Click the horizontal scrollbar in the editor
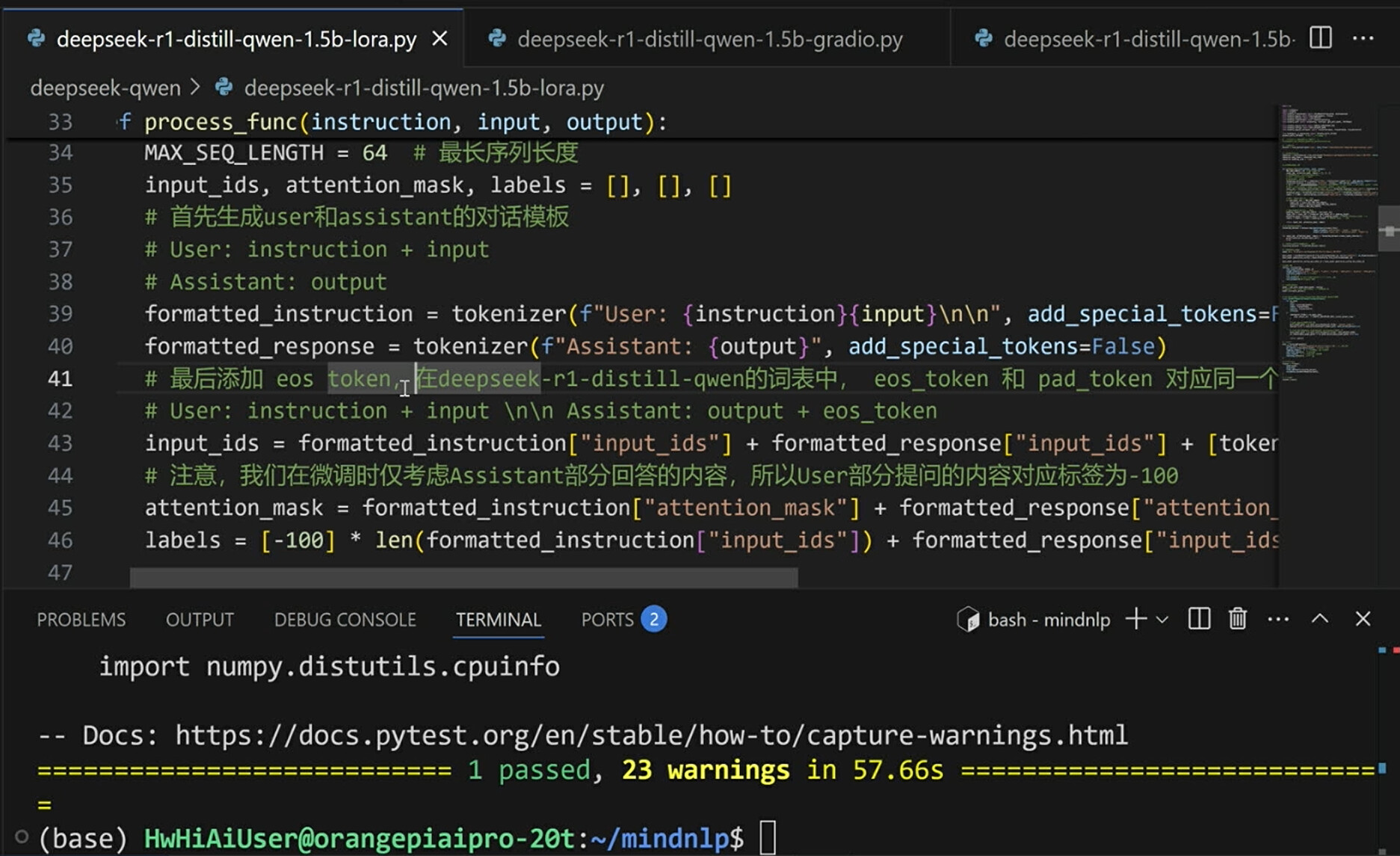The image size is (1400, 856). (463, 577)
